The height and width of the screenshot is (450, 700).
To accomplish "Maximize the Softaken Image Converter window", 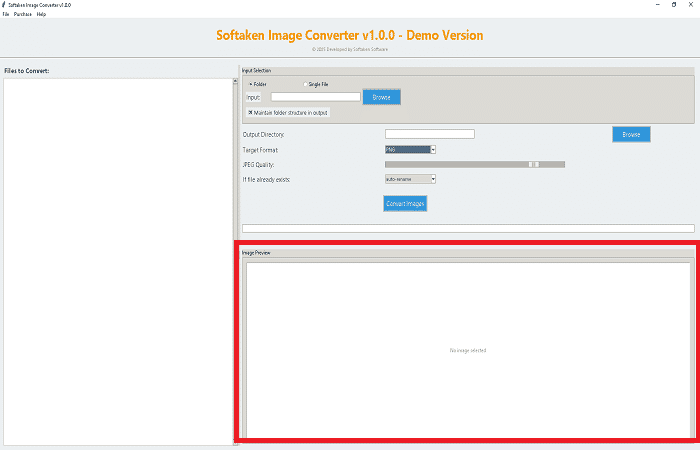I will click(x=674, y=4).
